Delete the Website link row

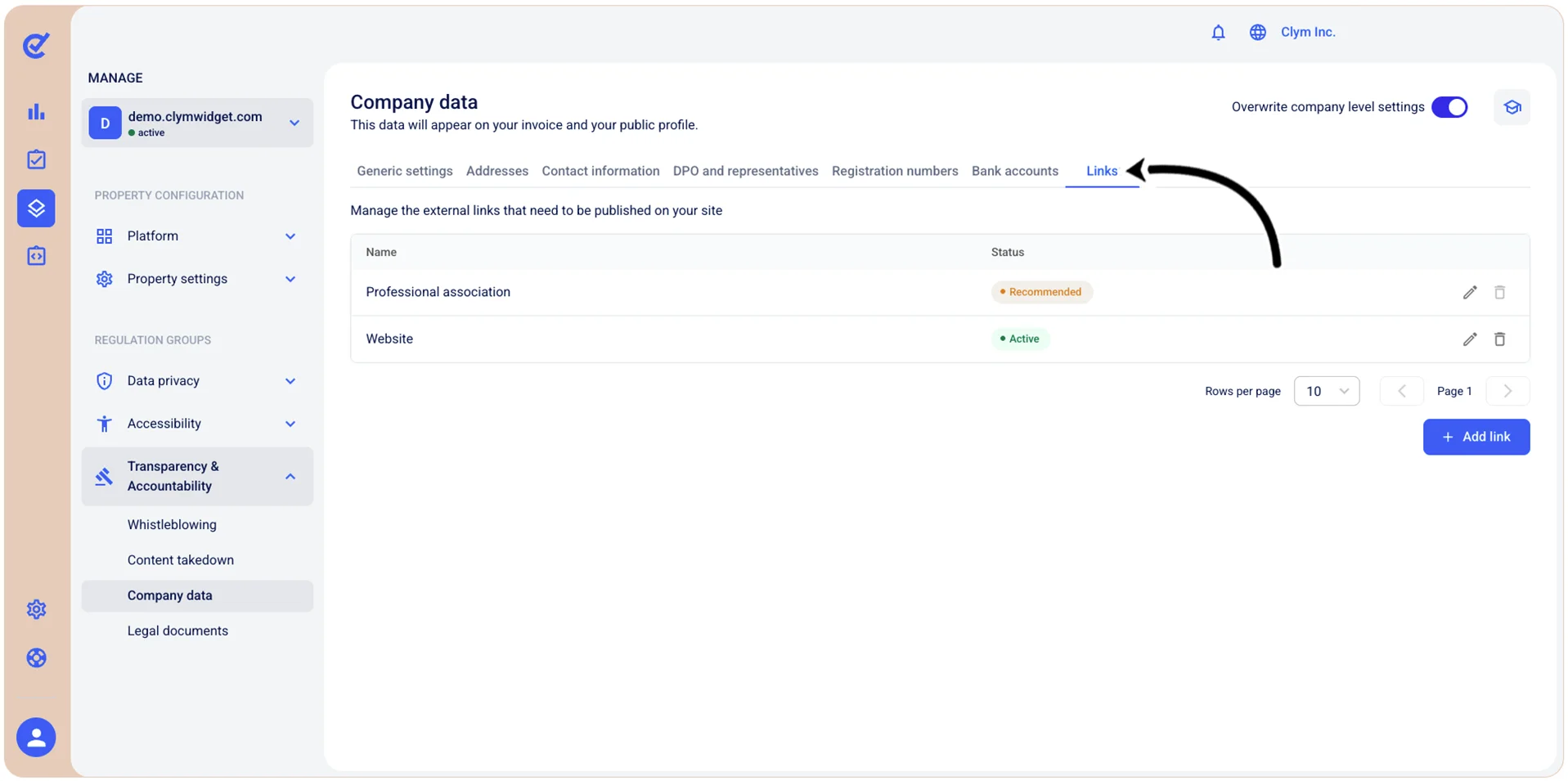tap(1499, 339)
